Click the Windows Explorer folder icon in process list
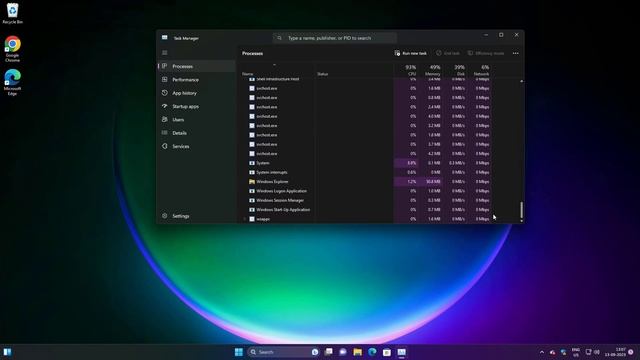640x360 pixels. pyautogui.click(x=252, y=182)
